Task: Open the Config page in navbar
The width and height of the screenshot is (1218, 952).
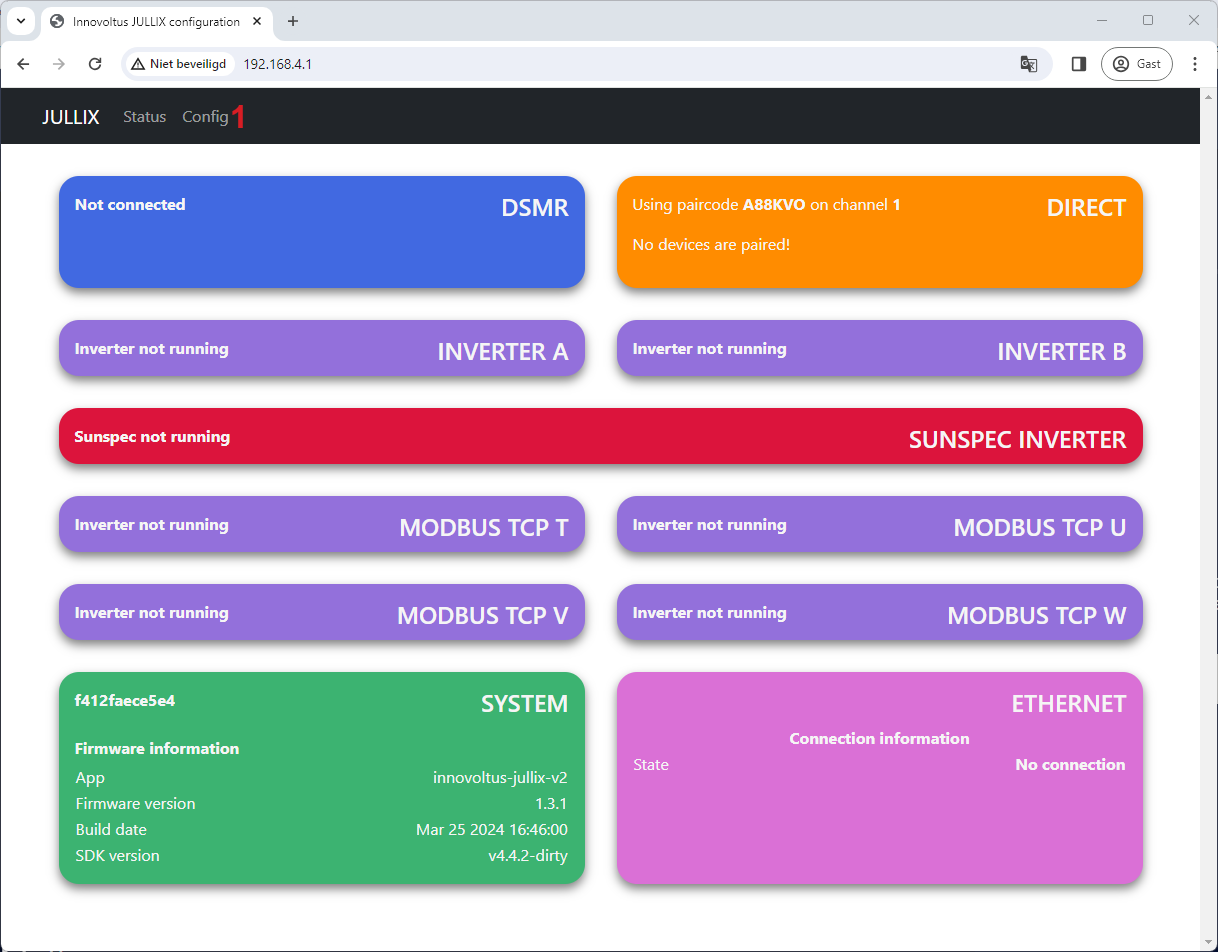Action: tap(205, 117)
